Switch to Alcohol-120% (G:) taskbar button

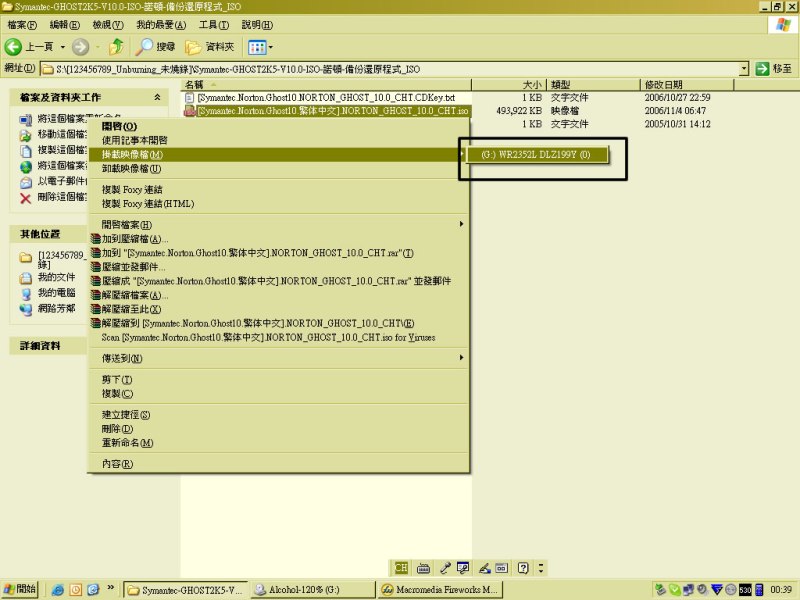click(x=313, y=590)
